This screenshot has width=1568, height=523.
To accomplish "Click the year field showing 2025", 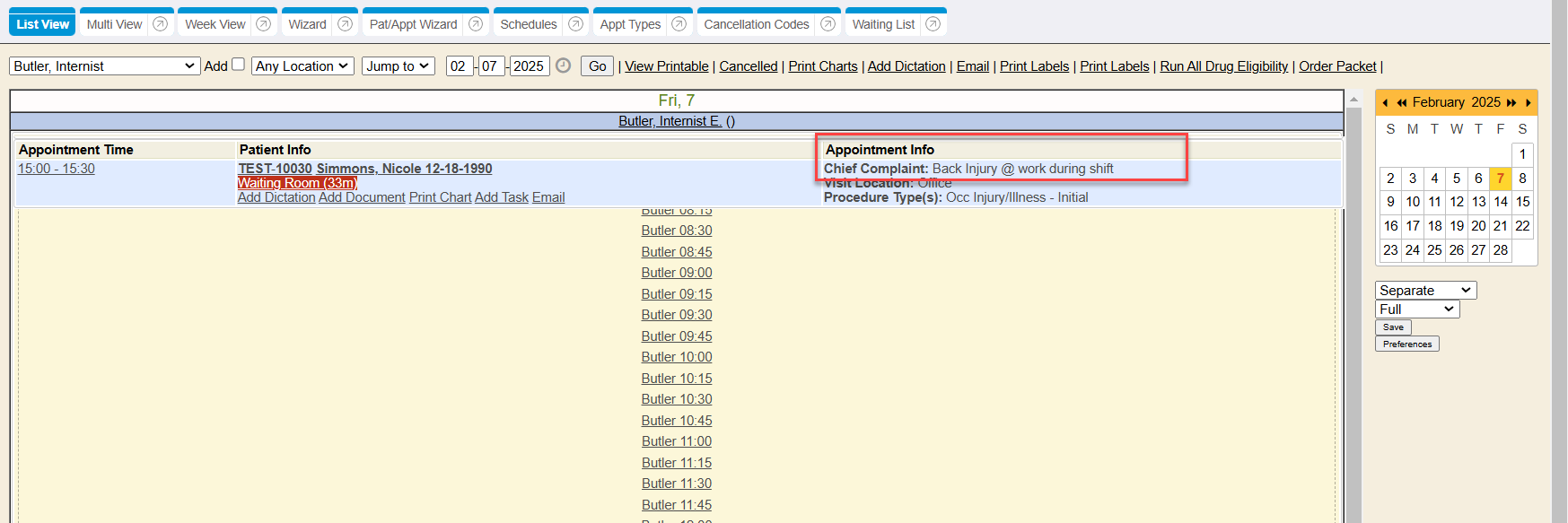I will [x=529, y=66].
